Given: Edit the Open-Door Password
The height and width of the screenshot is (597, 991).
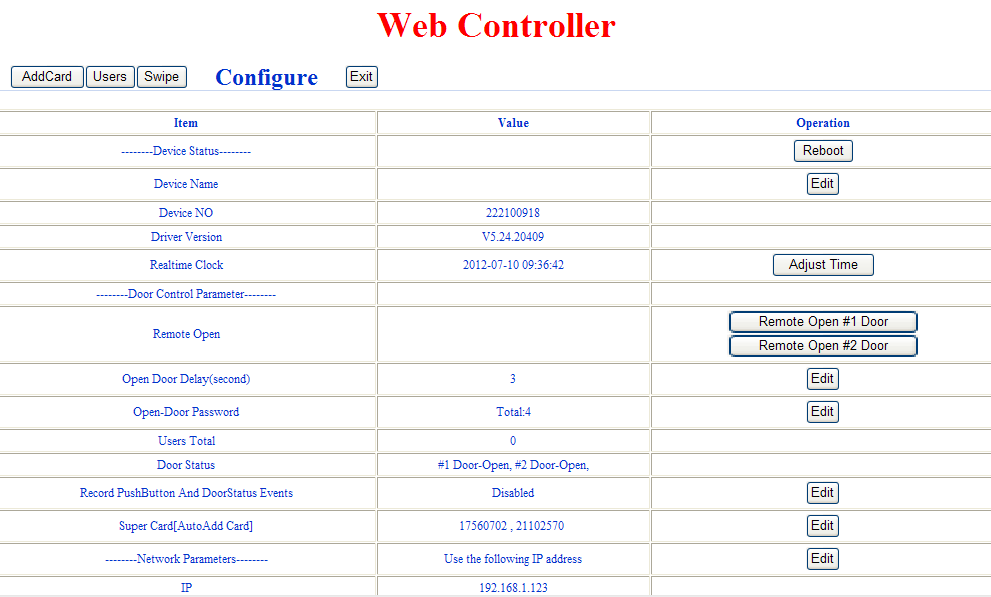Looking at the screenshot, I should pos(822,411).
